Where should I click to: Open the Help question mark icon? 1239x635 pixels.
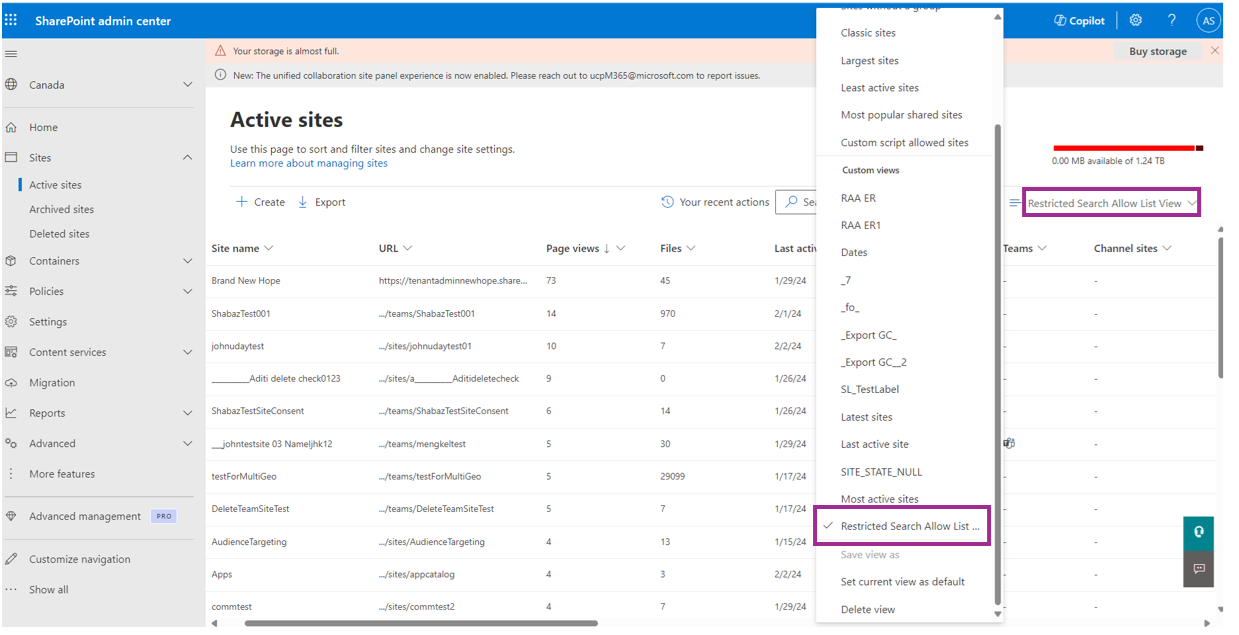pos(1171,19)
